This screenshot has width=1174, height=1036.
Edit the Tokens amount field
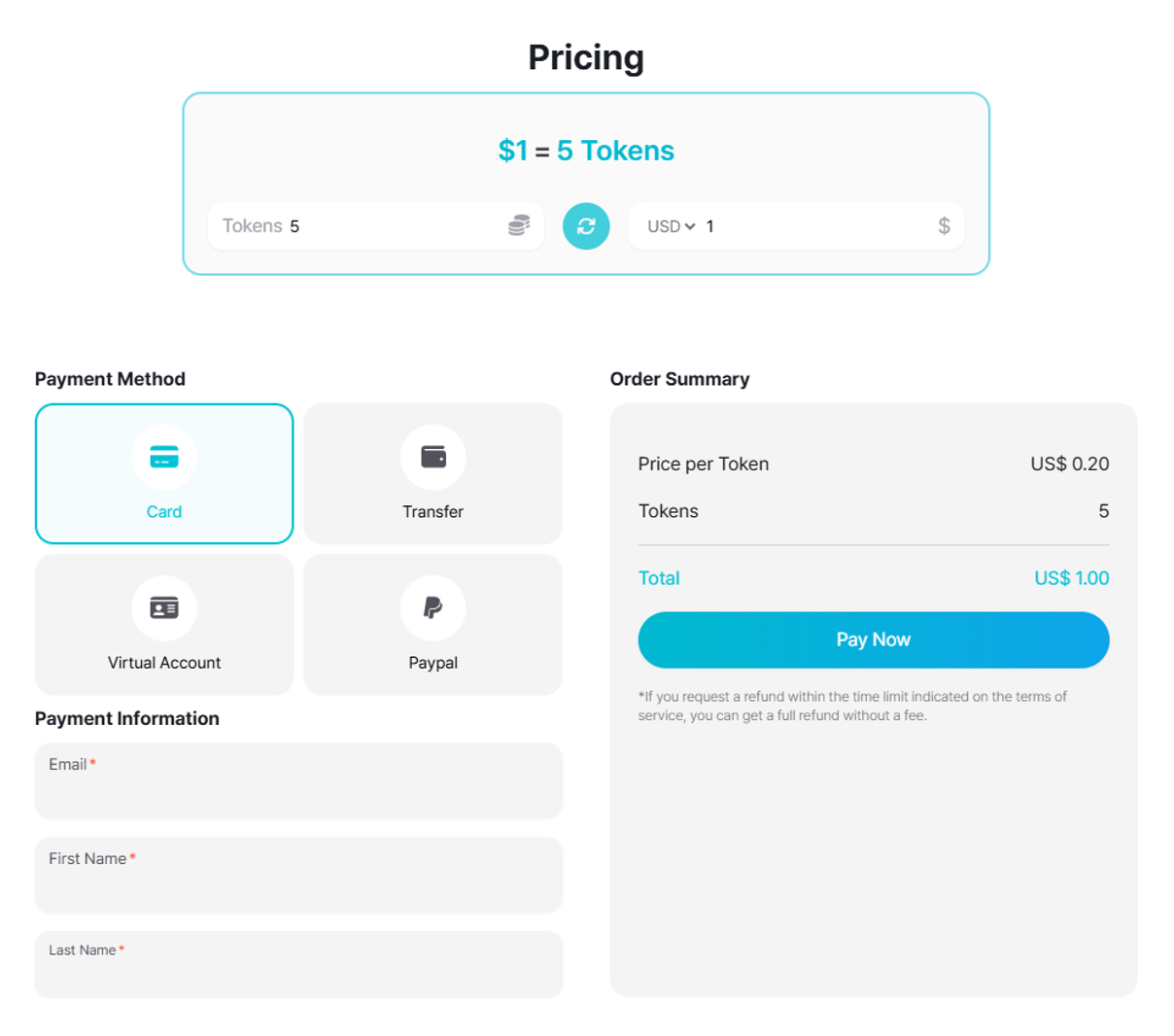pos(389,226)
